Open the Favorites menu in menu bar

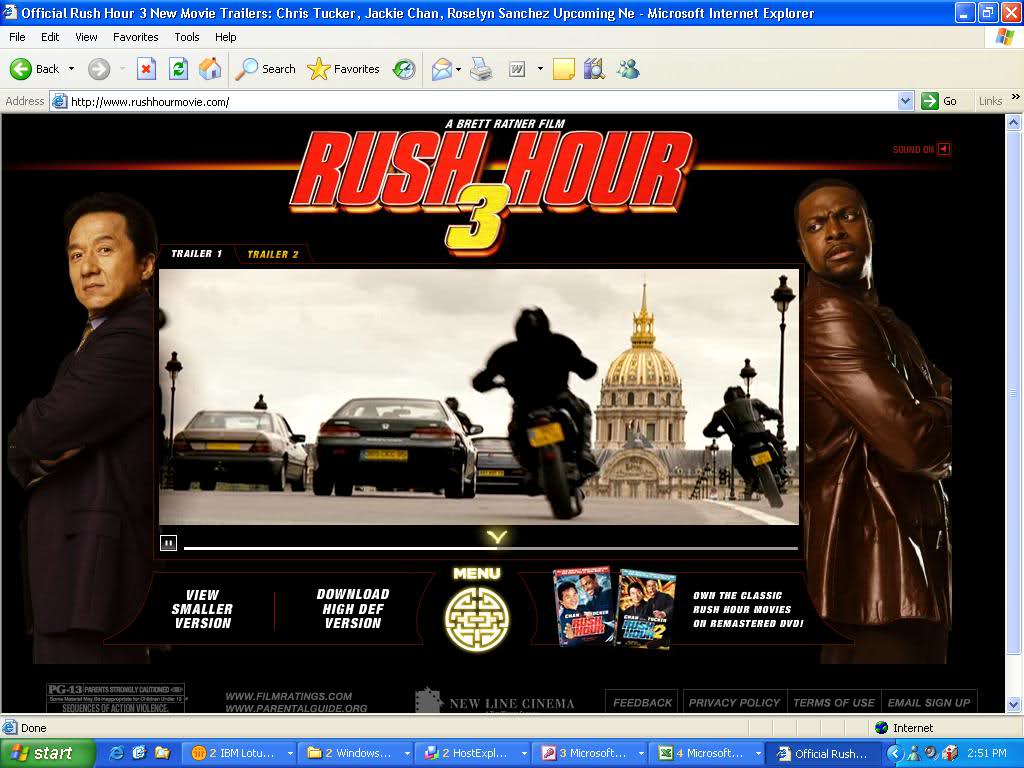[x=135, y=37]
